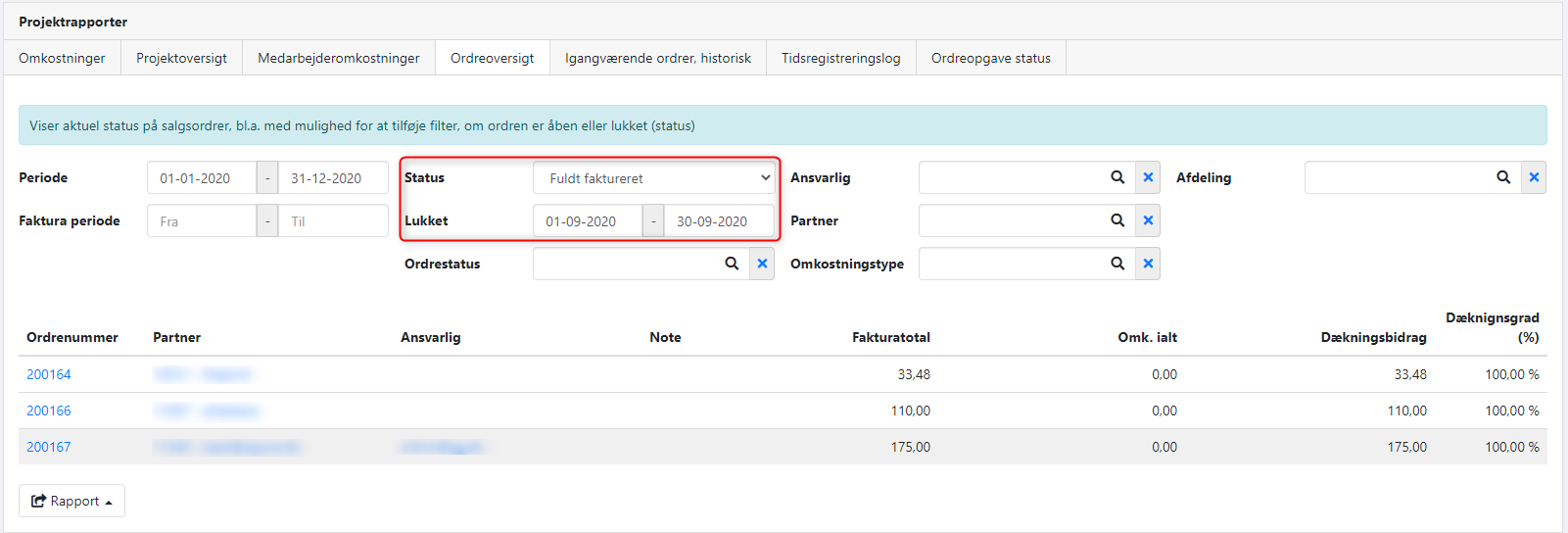Click the Periode start date field 01-01-2020
Image resolution: width=1568 pixels, height=533 pixels.
click(202, 178)
